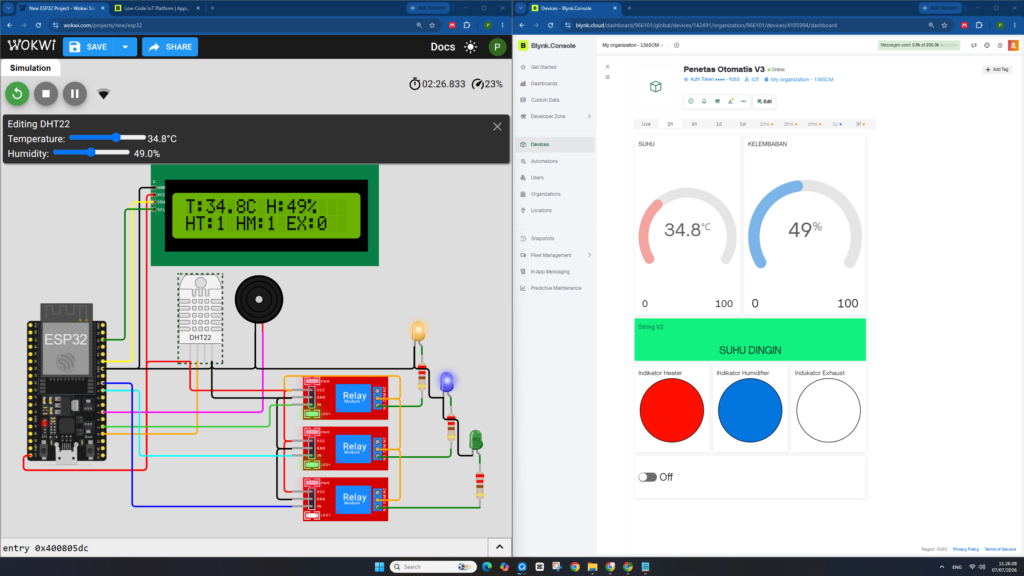Click the simulation timer stopwatch icon
Screen dimensions: 1024x576
pyautogui.click(x=414, y=84)
